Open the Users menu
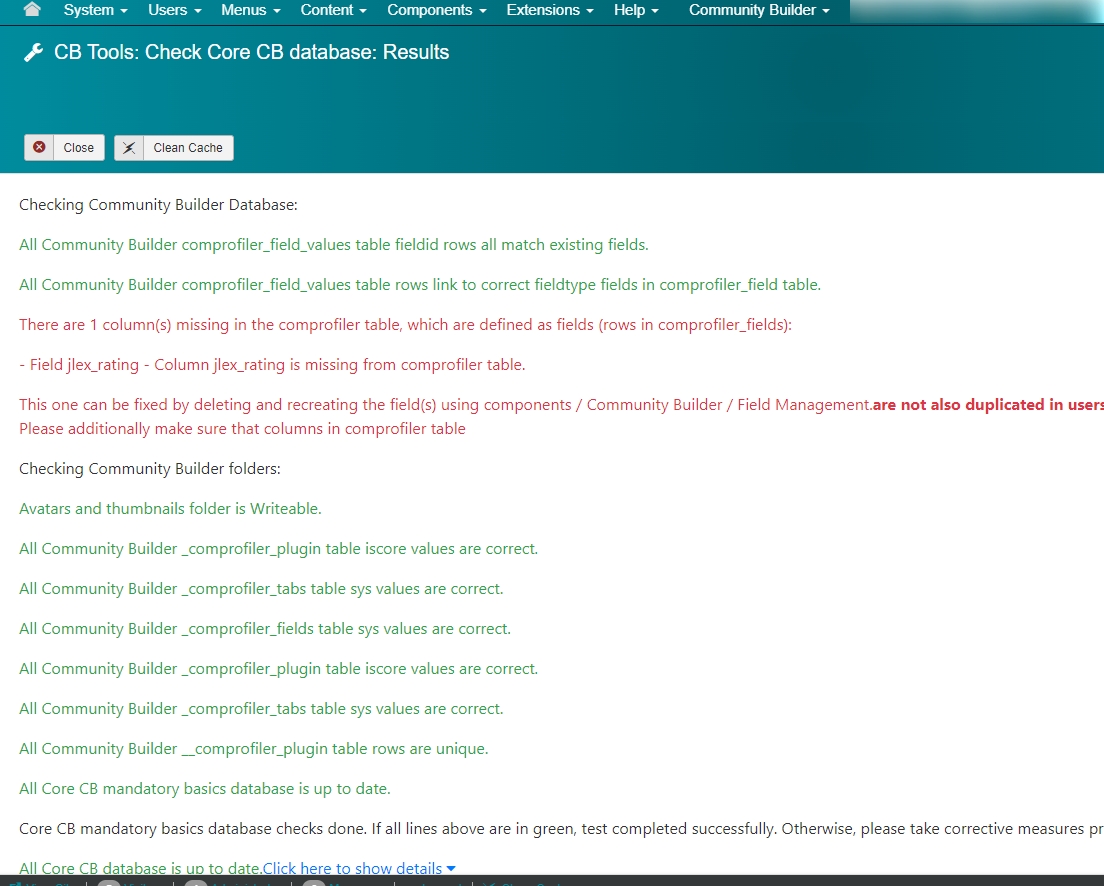Viewport: 1104px width, 886px height. [175, 10]
